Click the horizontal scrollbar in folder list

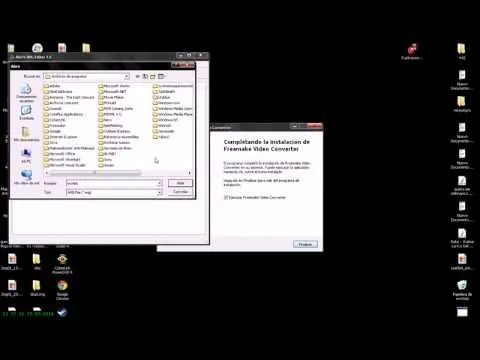pyautogui.click(x=95, y=173)
